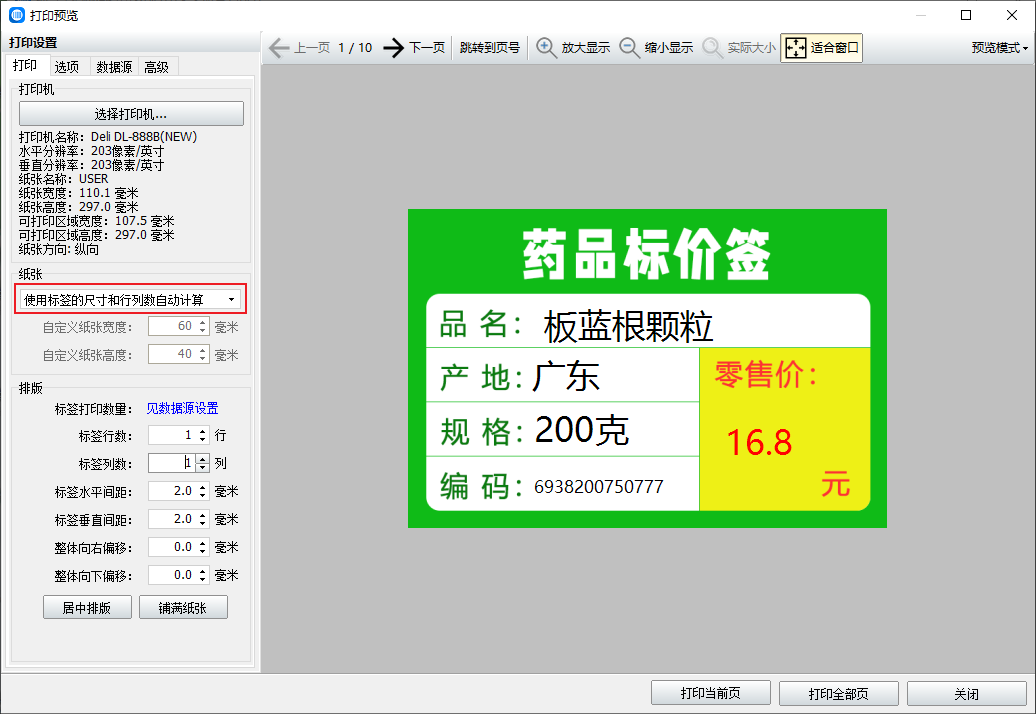Increase 标签列数 with up arrow

[203, 458]
